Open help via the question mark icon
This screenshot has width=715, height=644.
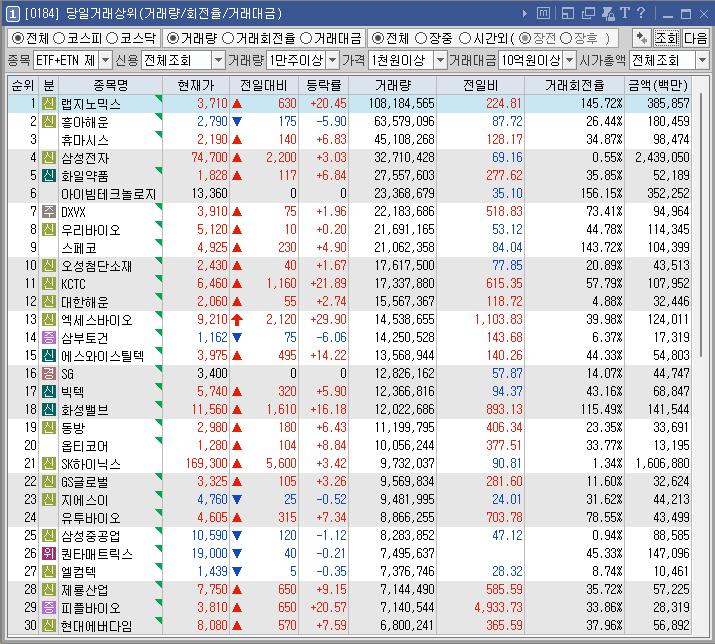click(x=641, y=13)
